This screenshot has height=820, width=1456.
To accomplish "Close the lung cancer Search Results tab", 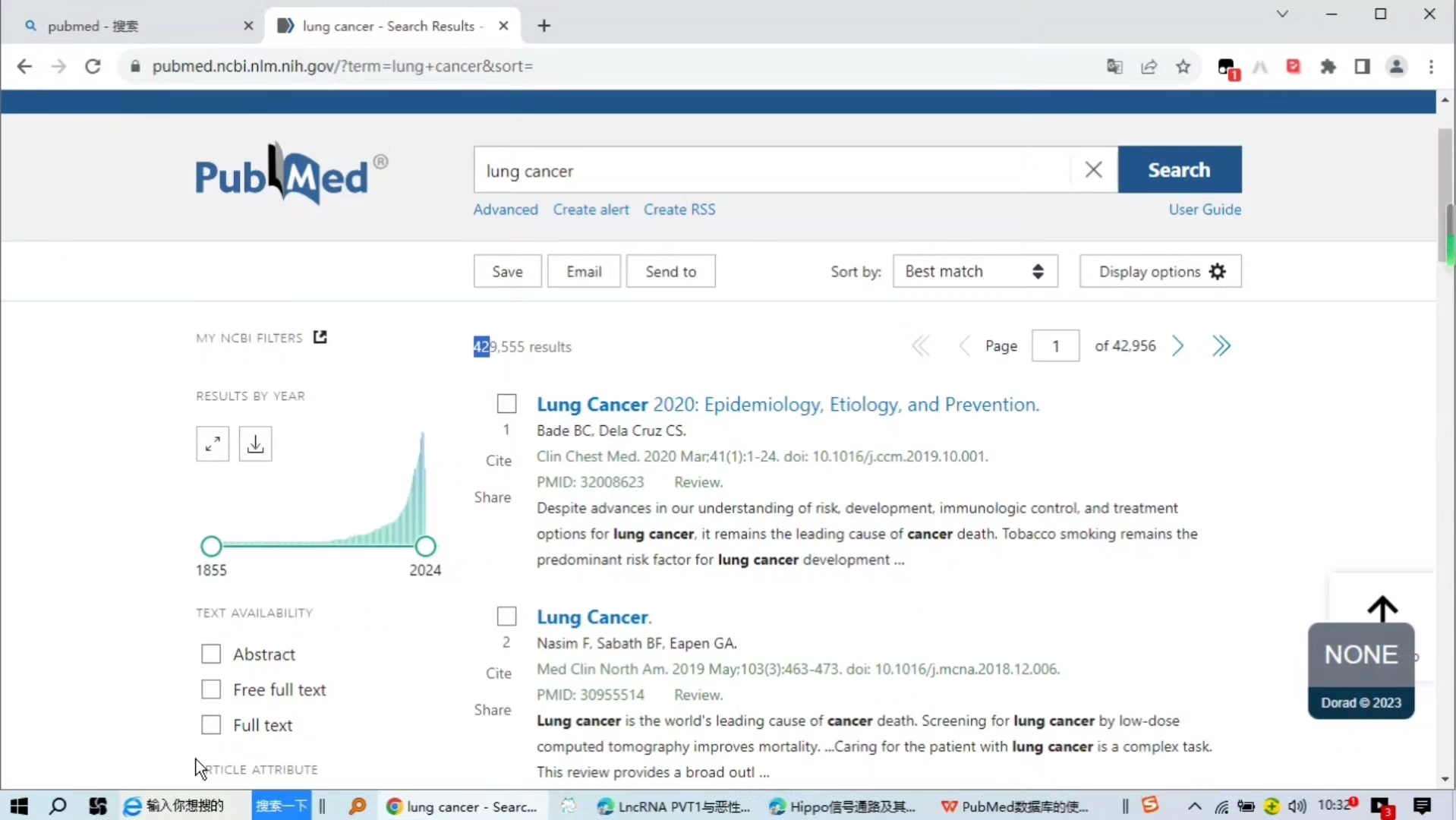I will (x=503, y=26).
